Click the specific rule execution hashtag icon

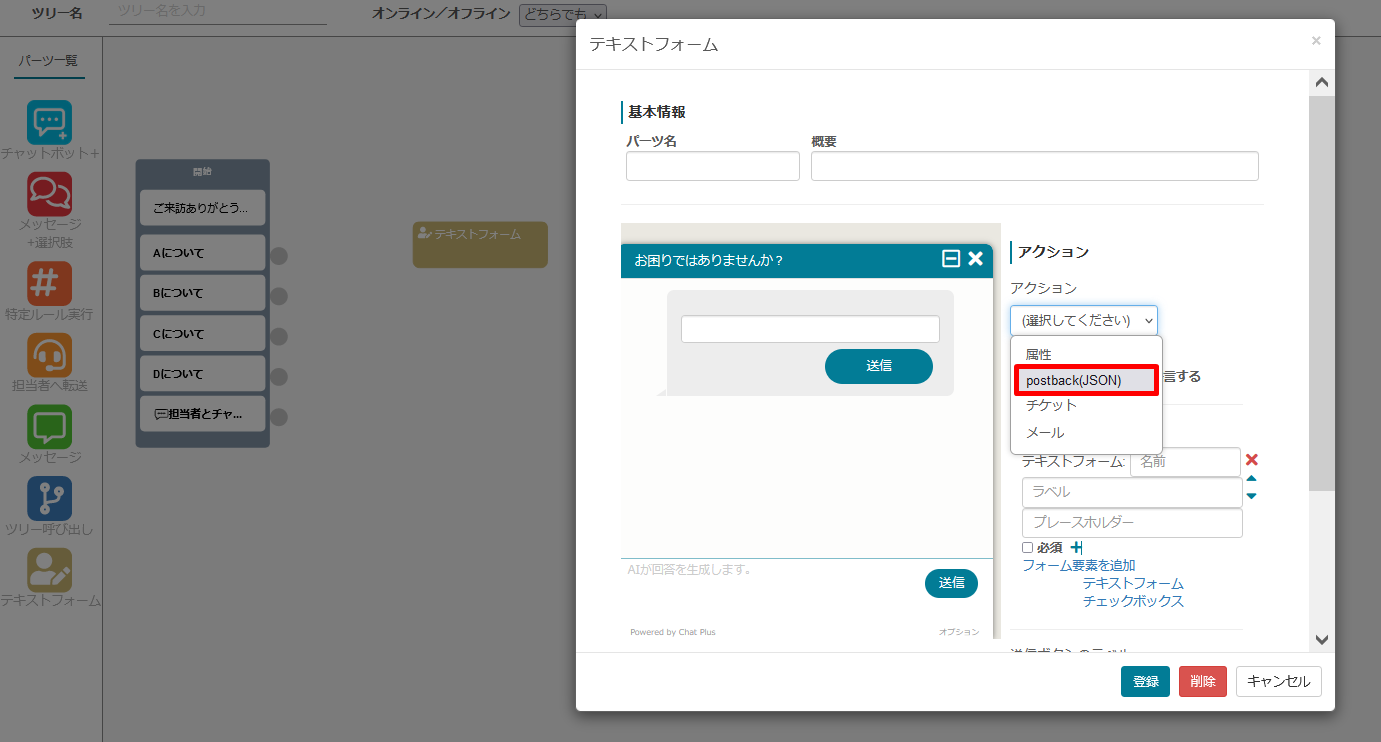[50, 283]
